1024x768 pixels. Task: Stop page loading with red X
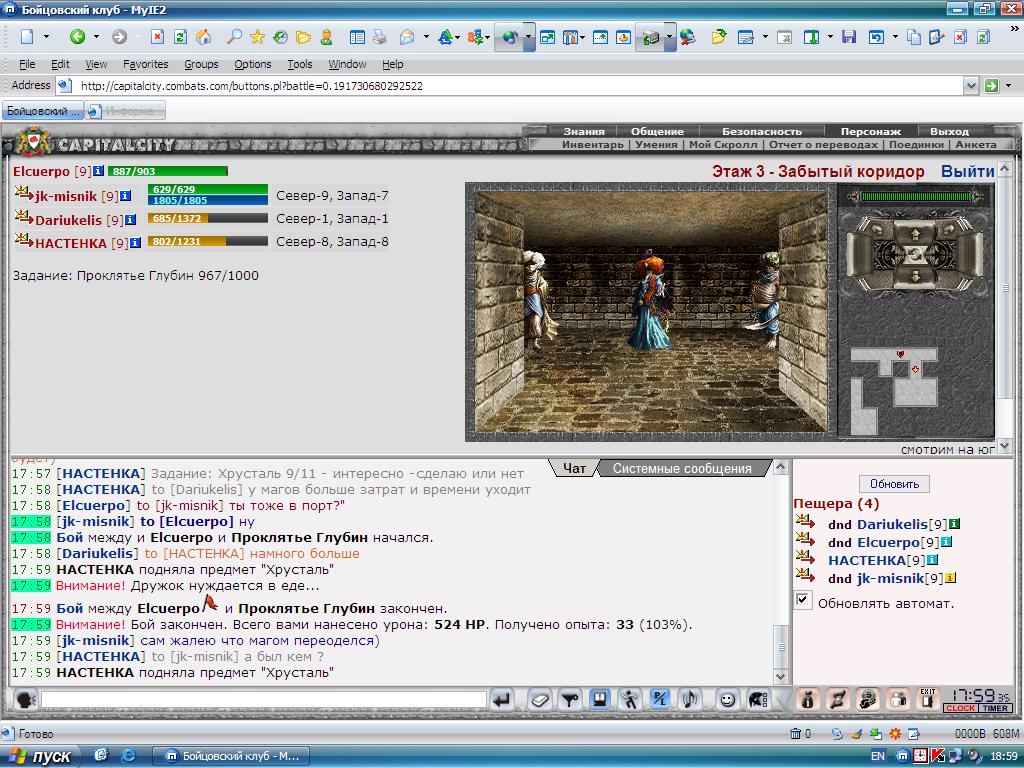(x=157, y=37)
